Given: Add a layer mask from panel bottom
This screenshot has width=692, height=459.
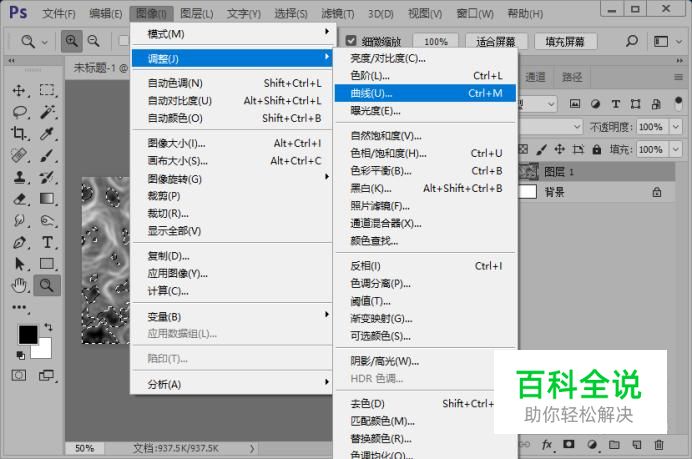Looking at the screenshot, I should point(569,444).
